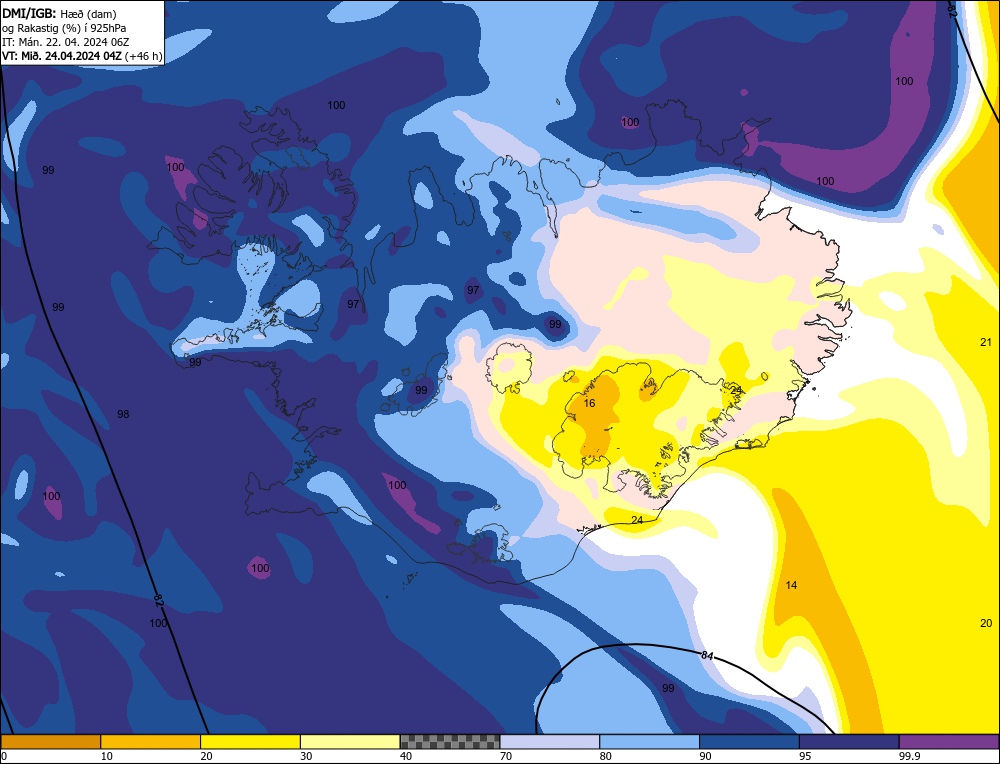Click the 10–20 orange legend swatch
This screenshot has height=764, width=1000.
pos(151,742)
